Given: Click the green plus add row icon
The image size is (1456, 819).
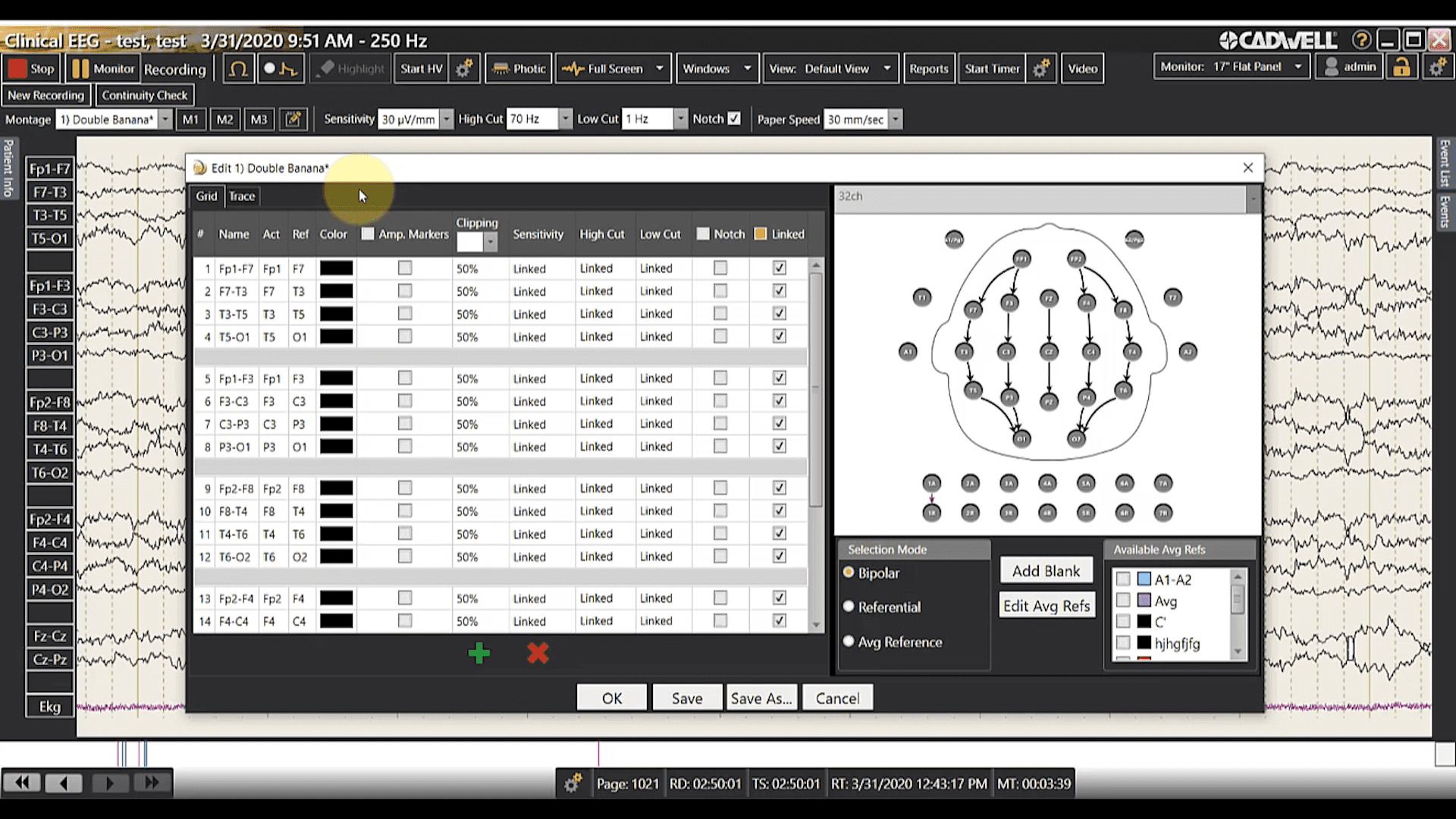Looking at the screenshot, I should [479, 653].
